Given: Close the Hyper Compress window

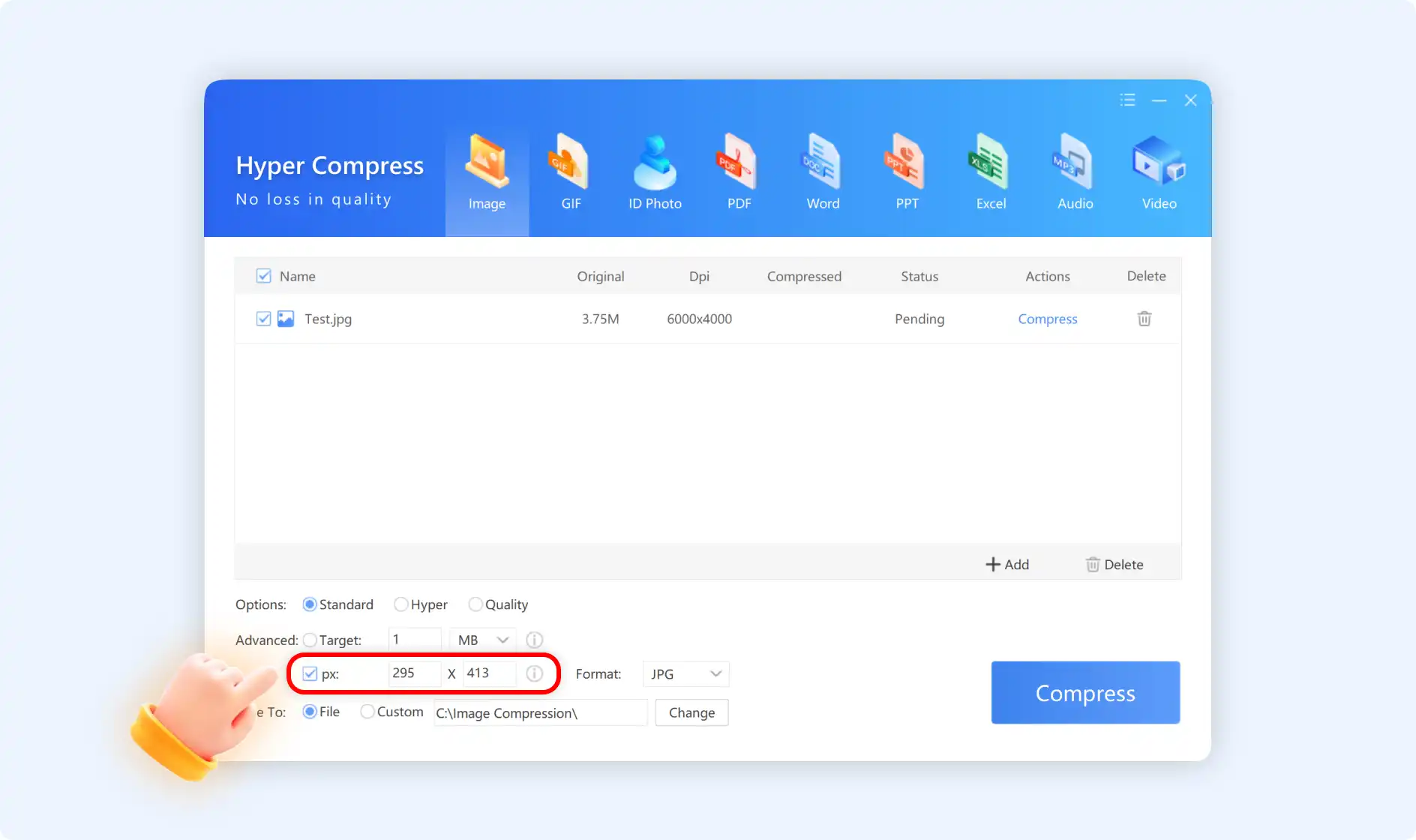Looking at the screenshot, I should point(1190,100).
